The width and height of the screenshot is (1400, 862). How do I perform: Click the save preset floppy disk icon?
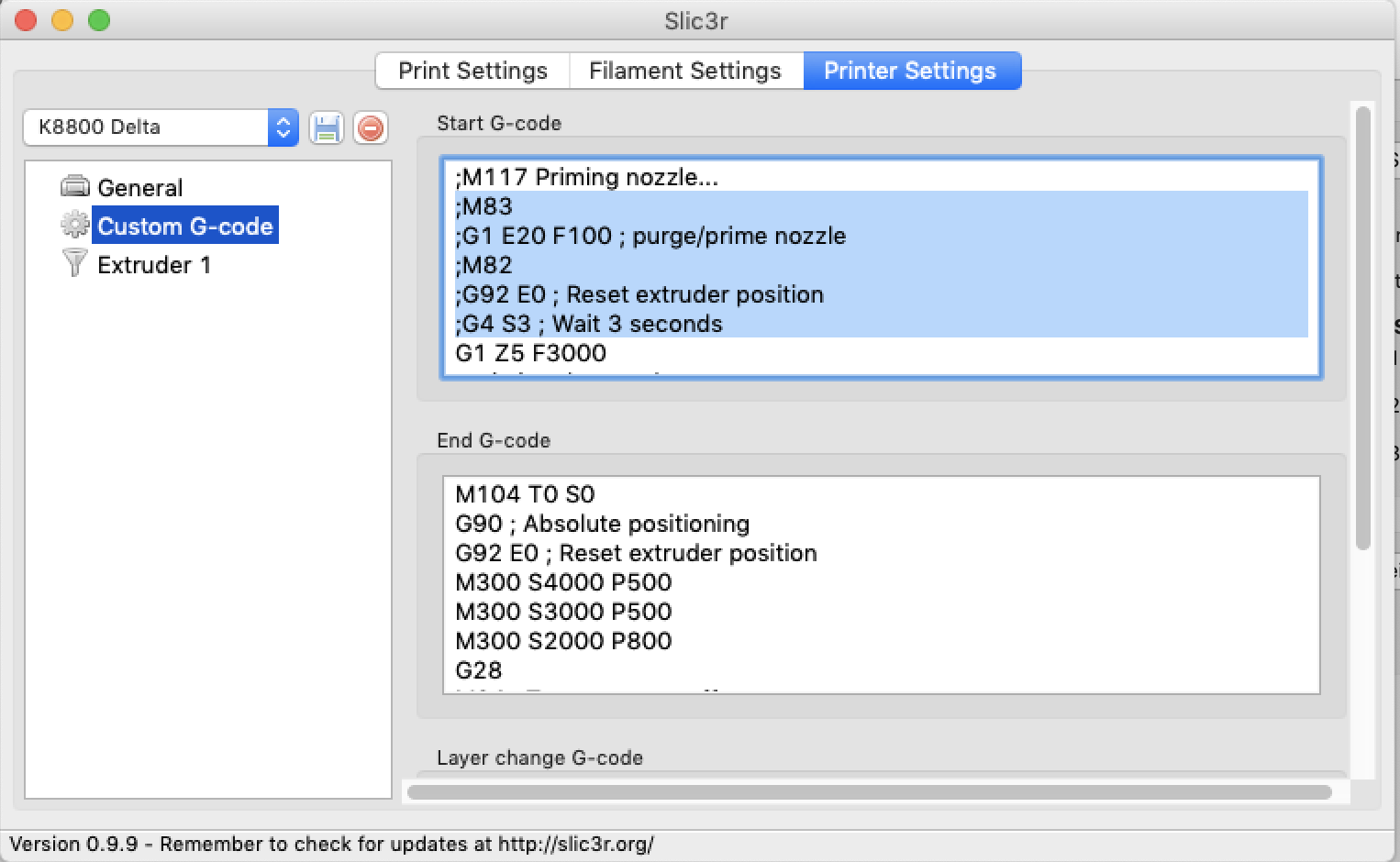coord(326,127)
